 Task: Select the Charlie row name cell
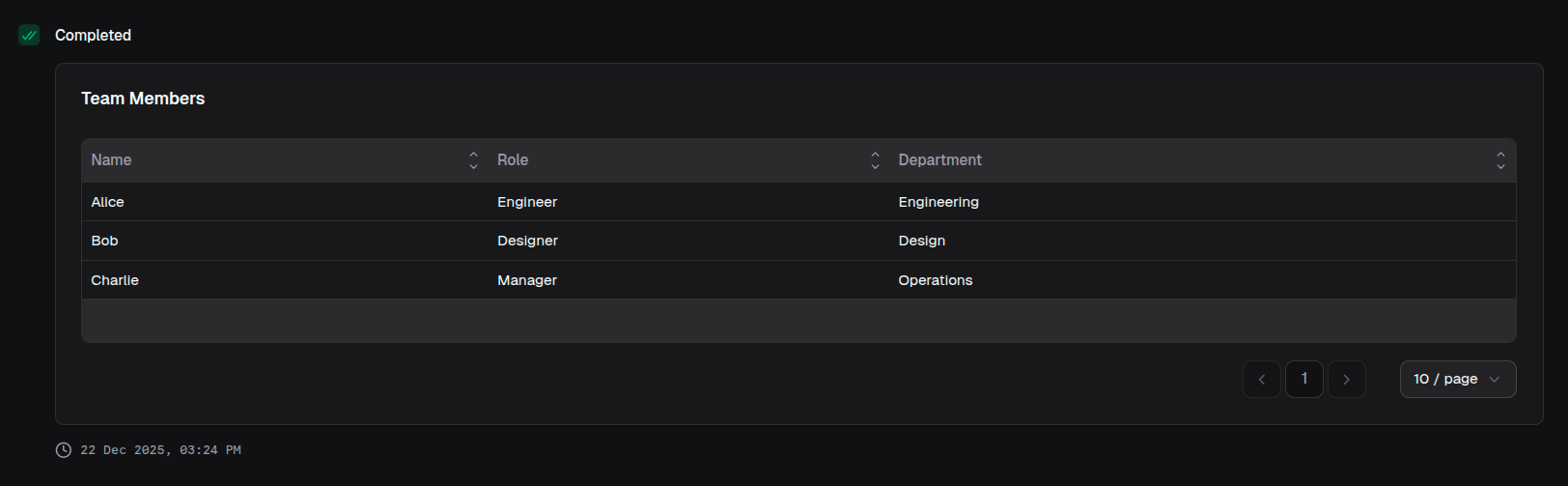pyautogui.click(x=115, y=280)
